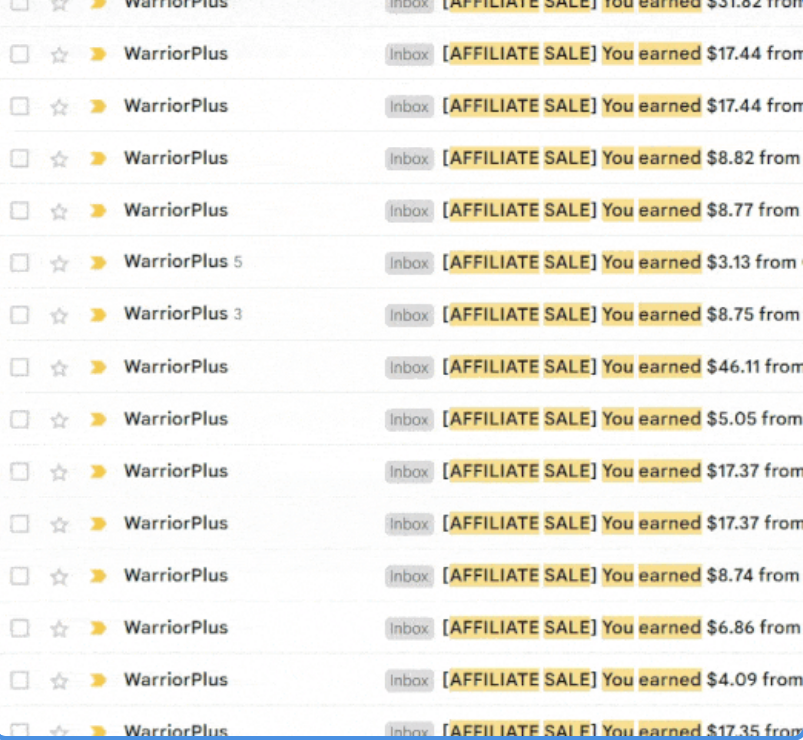The image size is (803, 740).
Task: Select the checkbox for the $8.74 email
Action: coord(19,576)
